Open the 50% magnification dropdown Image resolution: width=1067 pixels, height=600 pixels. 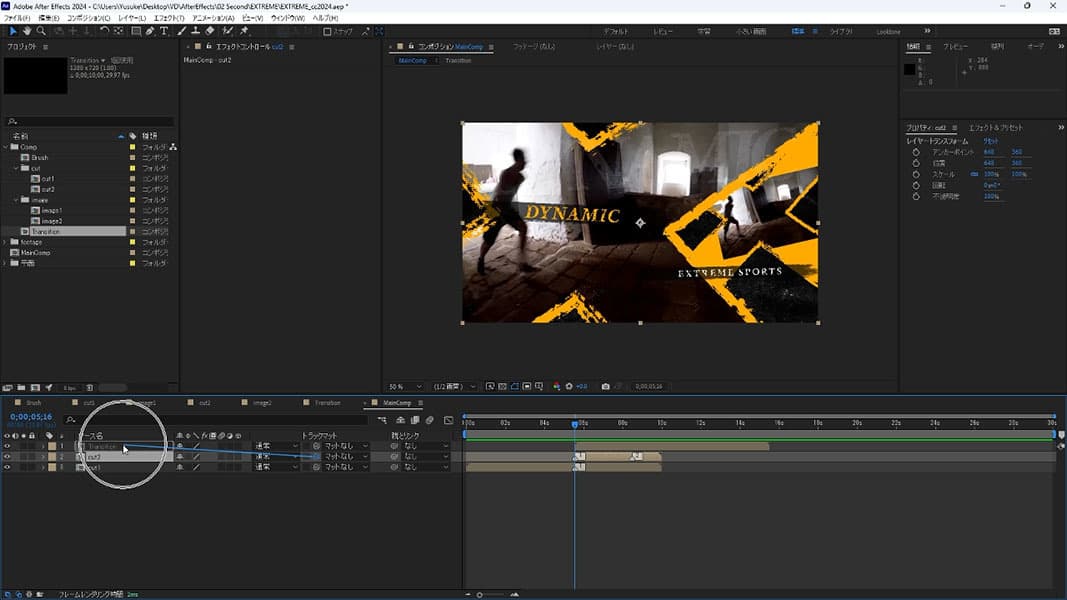(x=405, y=386)
